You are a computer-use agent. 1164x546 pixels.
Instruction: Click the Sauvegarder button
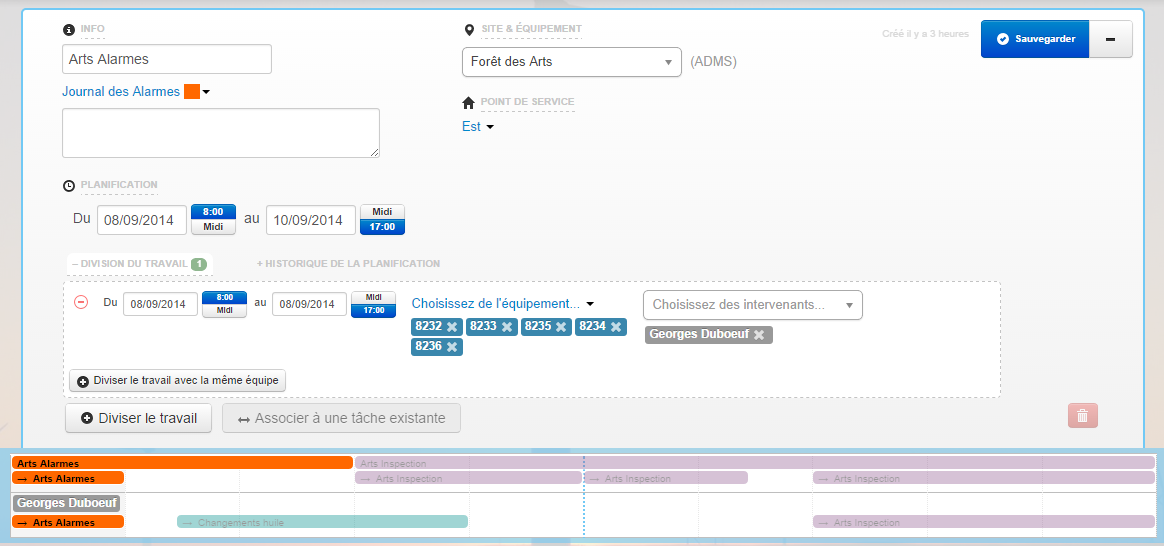(x=1034, y=39)
